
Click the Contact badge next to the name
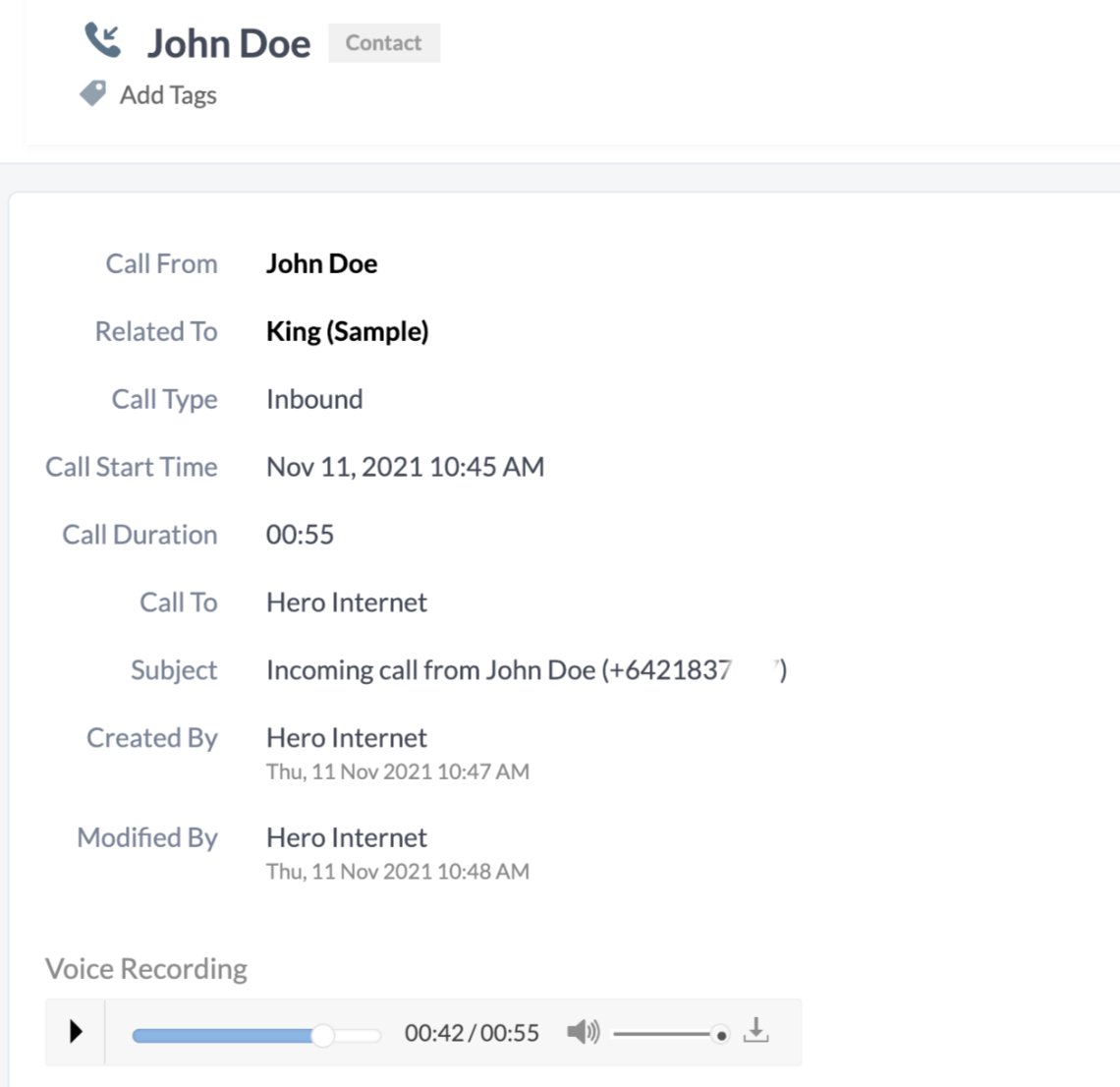pos(383,43)
